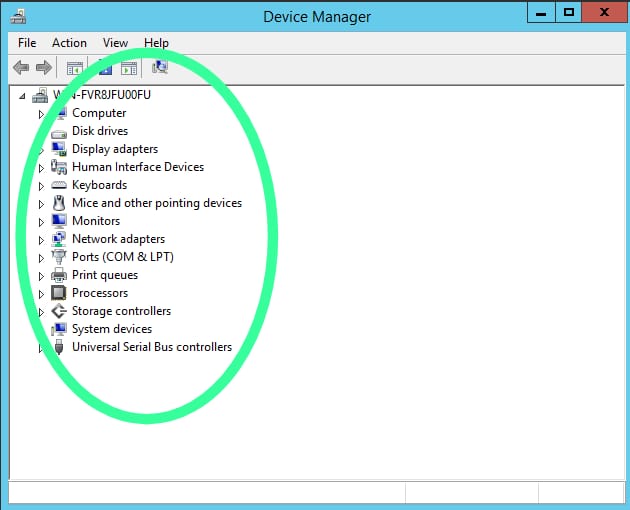Click the Print queues printer icon
This screenshot has width=630, height=510.
click(x=59, y=275)
